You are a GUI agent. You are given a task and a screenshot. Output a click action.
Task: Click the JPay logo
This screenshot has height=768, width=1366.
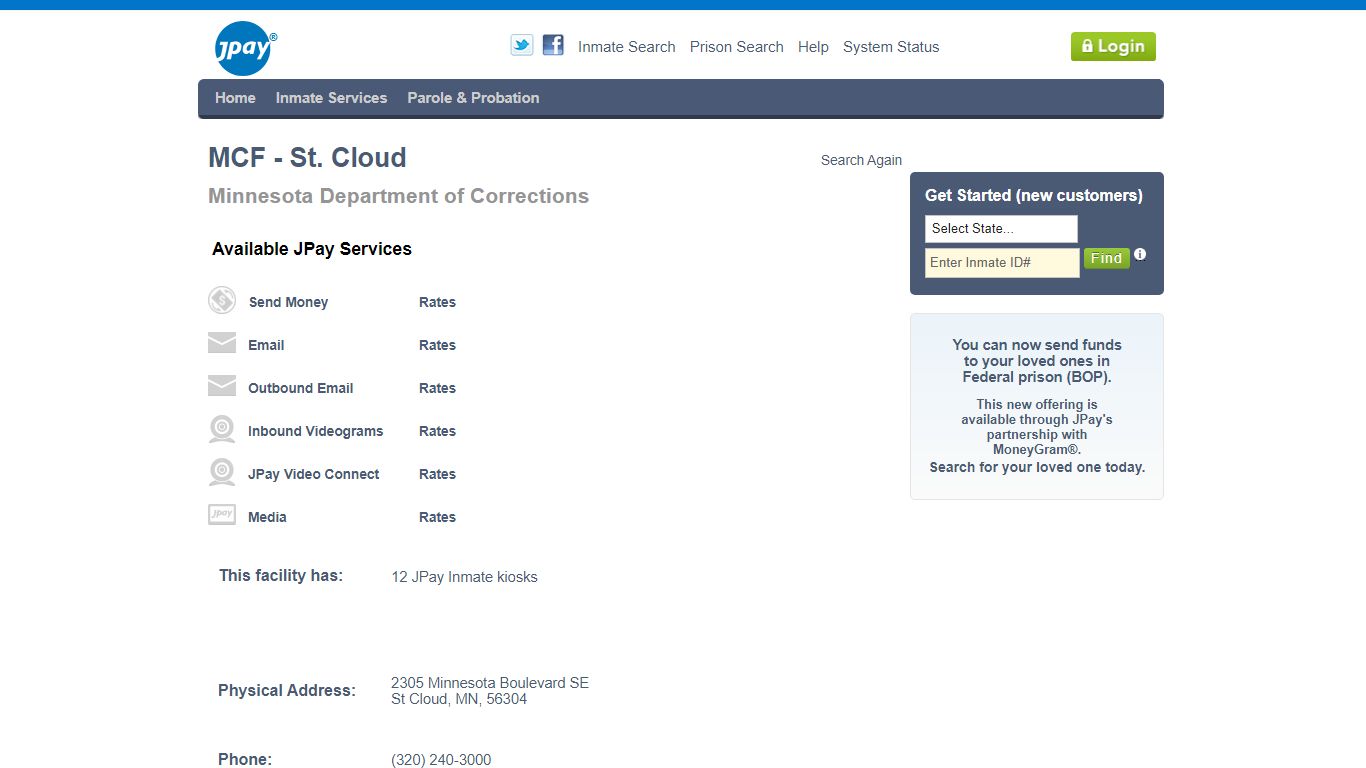pos(245,48)
